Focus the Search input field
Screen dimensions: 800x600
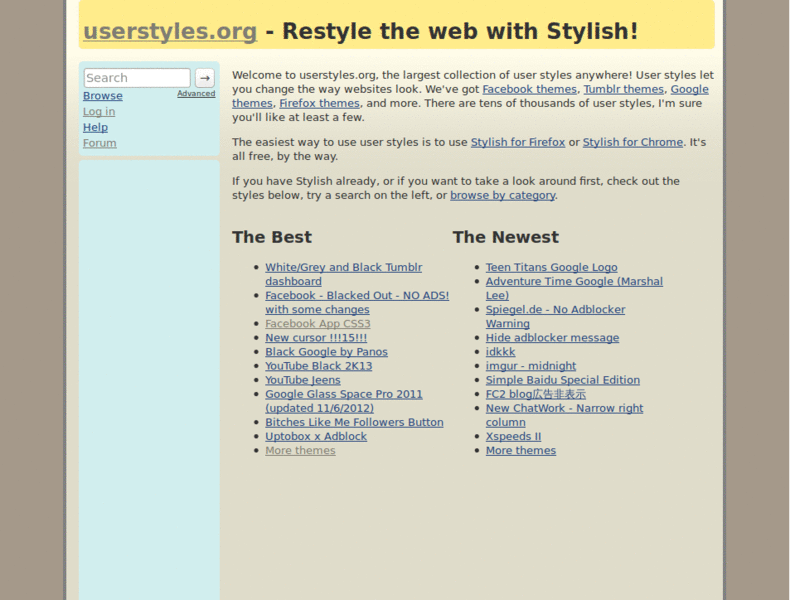[x=137, y=78]
